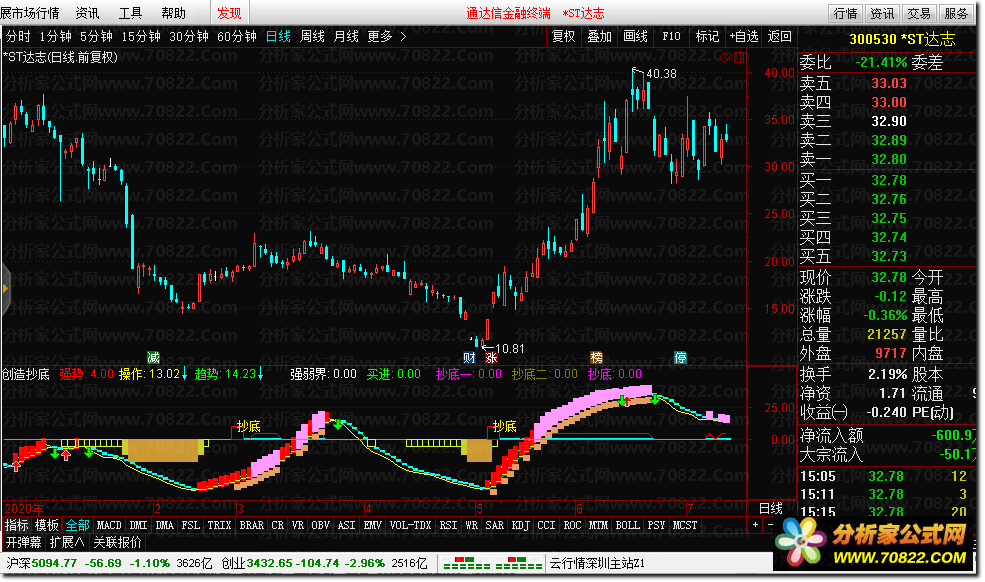Open the 市场行情 menu

click(31, 13)
